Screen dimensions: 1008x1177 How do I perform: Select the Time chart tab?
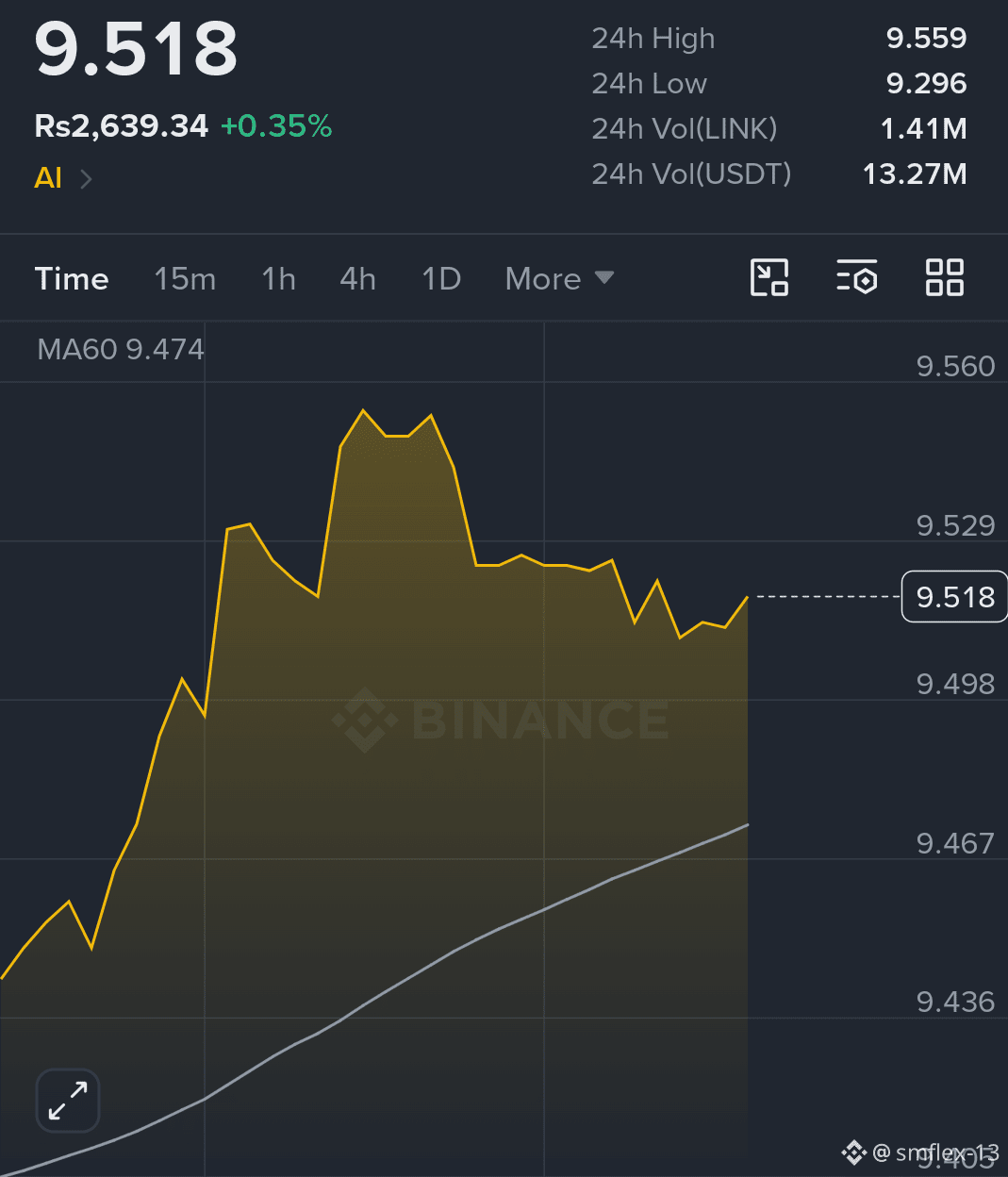(72, 278)
